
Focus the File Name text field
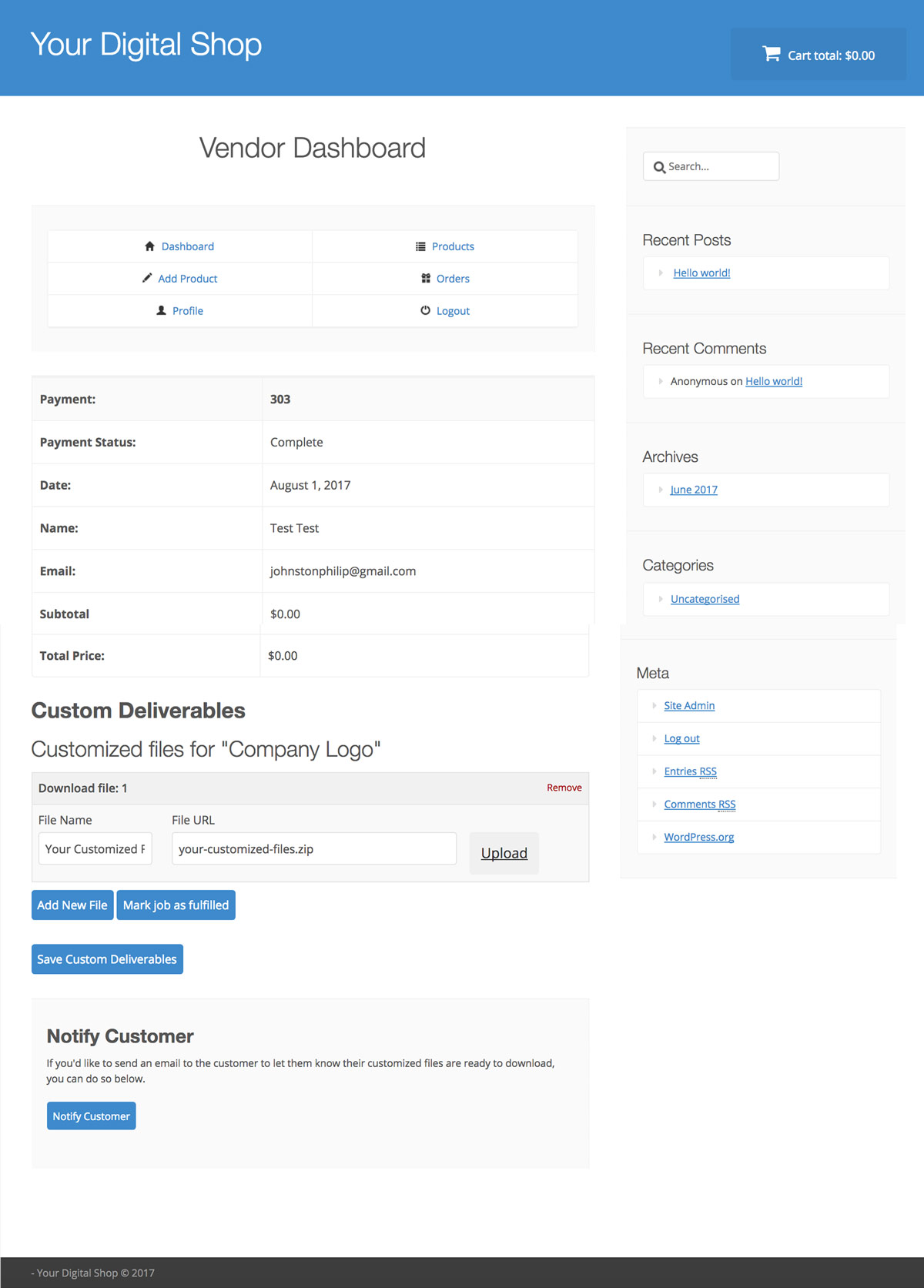click(95, 849)
